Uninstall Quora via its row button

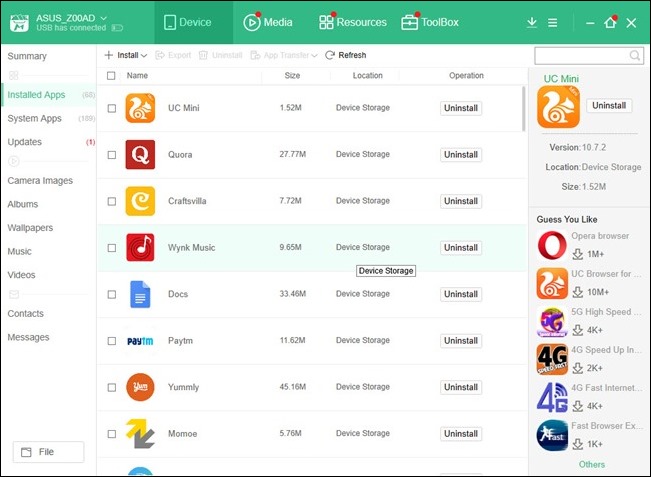pyautogui.click(x=461, y=154)
